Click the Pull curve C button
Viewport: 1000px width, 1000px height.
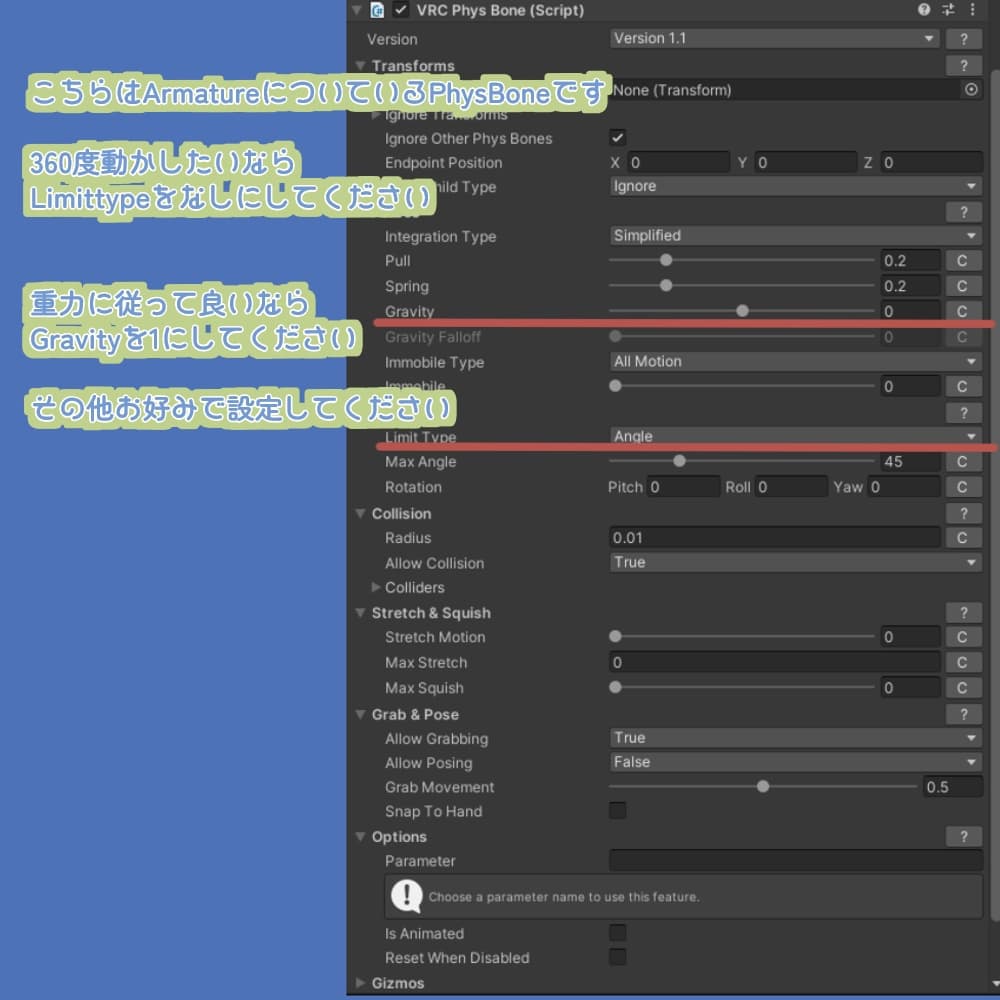click(x=963, y=261)
